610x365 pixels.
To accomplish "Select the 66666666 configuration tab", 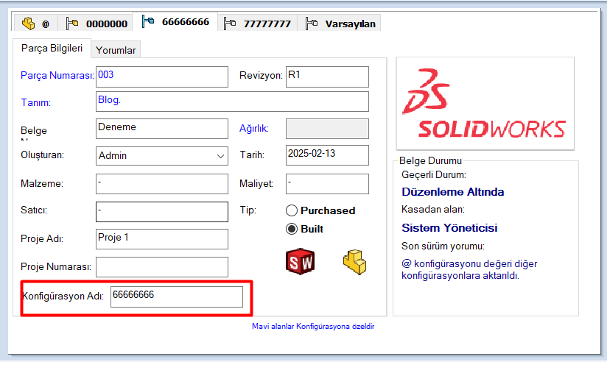I will pyautogui.click(x=175, y=22).
